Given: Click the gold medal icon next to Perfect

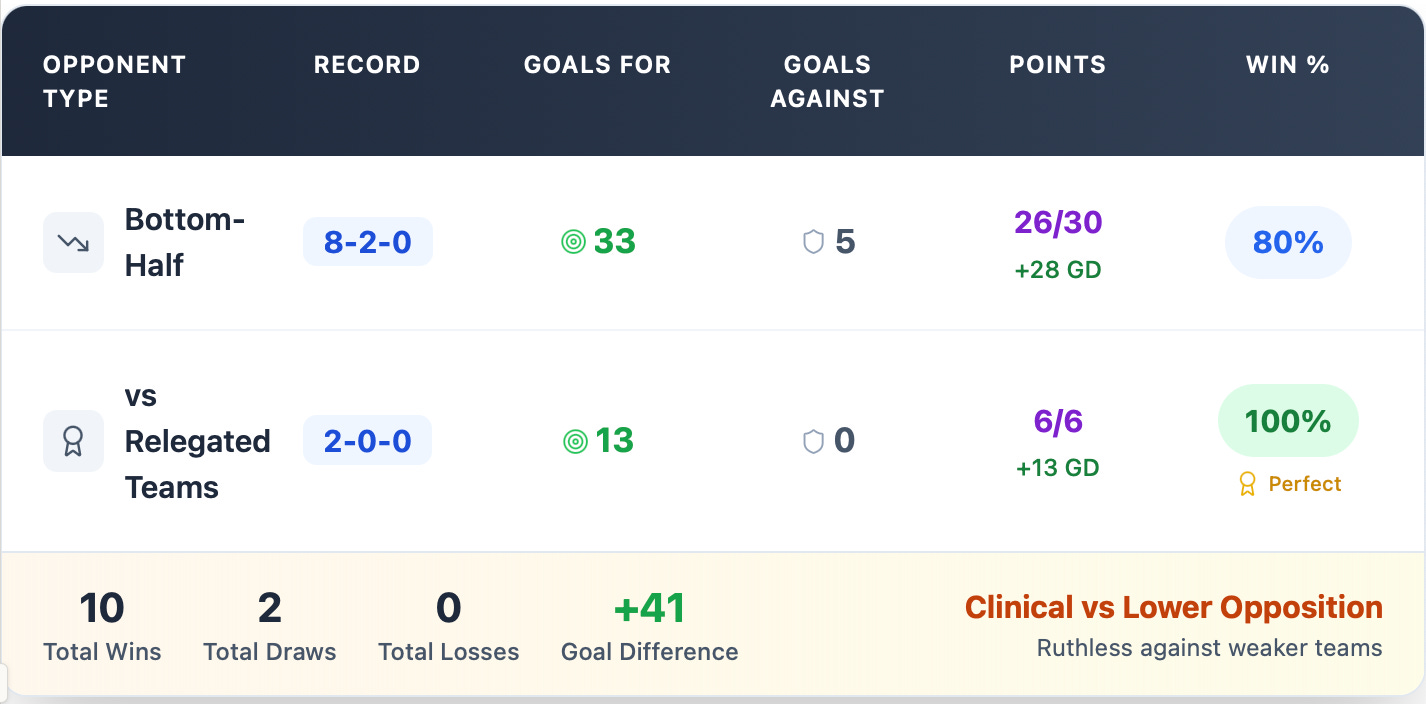Looking at the screenshot, I should (x=1247, y=484).
